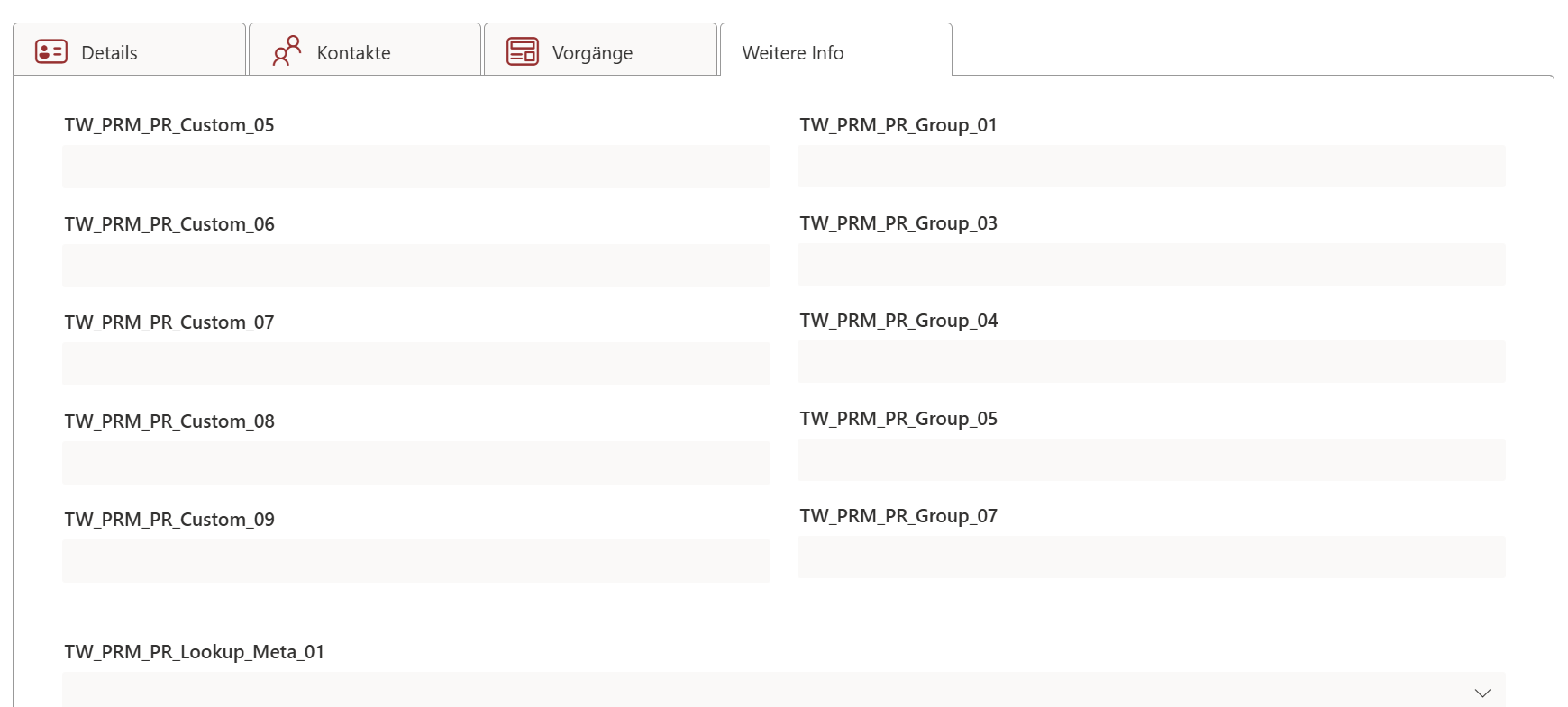Focus the TW_PRM_PR_Custom_09 input

pos(416,561)
